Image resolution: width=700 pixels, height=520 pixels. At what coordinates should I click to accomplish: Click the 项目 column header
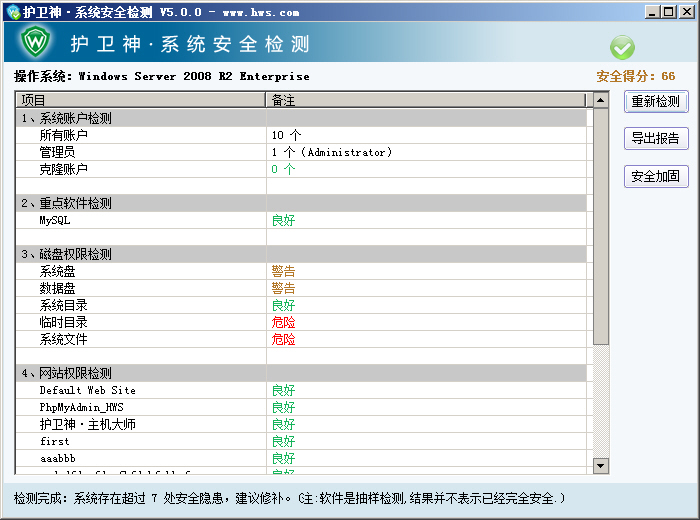pos(140,100)
